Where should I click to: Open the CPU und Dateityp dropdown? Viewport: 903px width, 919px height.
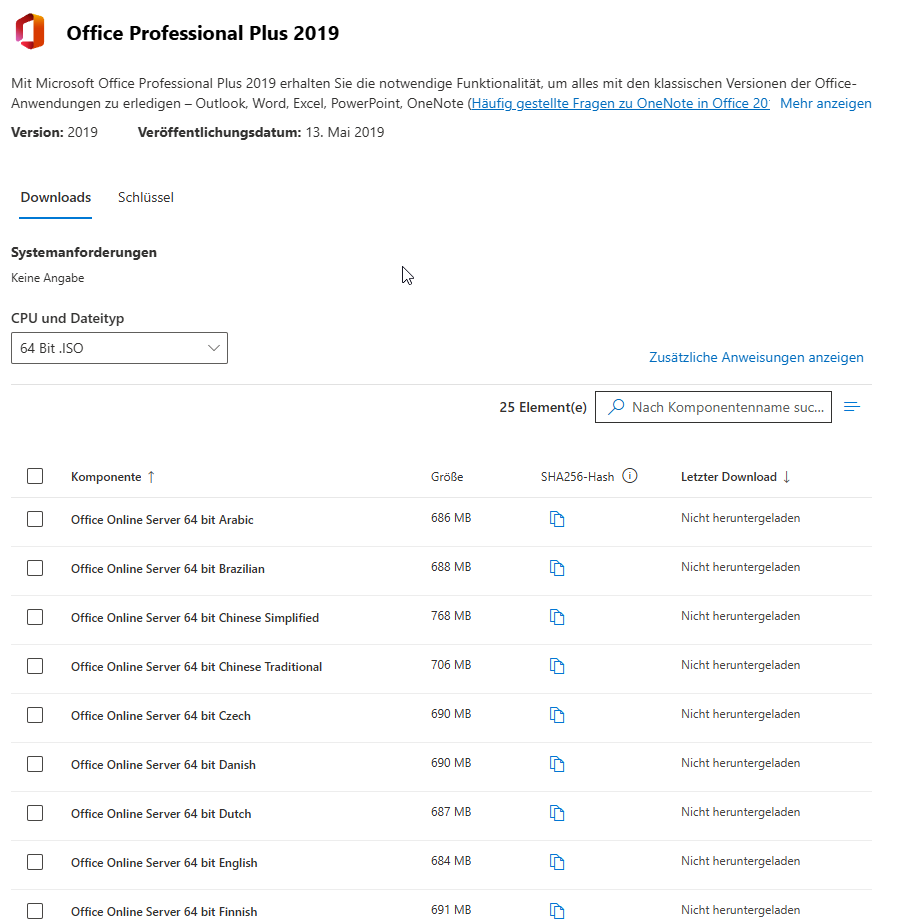tap(119, 348)
